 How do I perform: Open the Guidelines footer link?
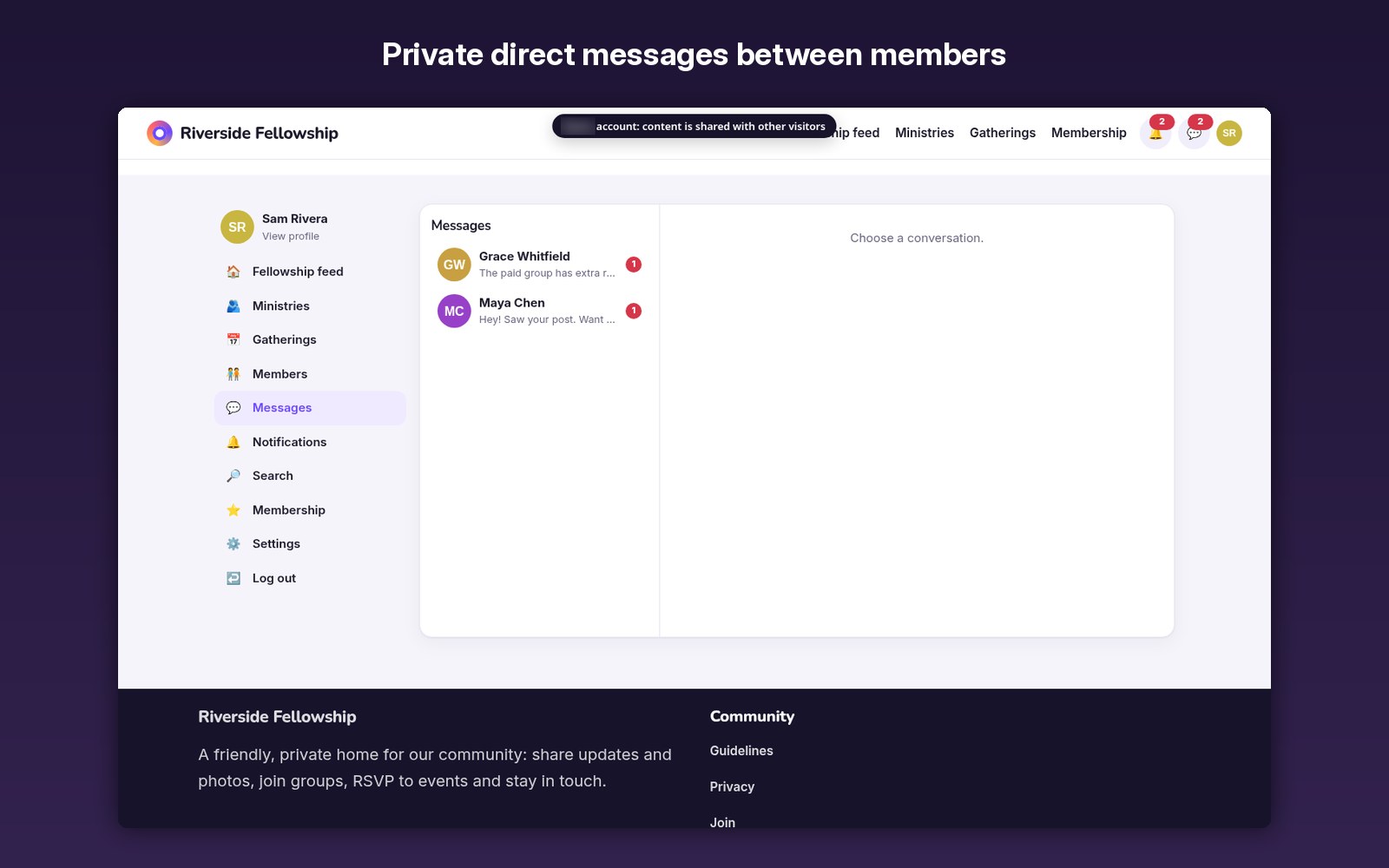(x=741, y=751)
